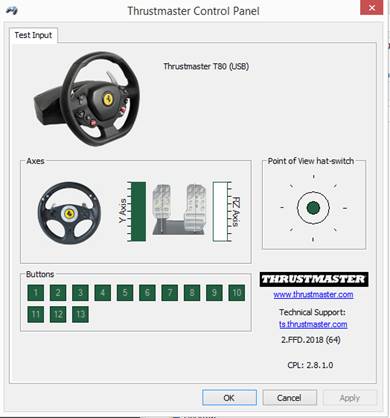
Task: Click button indicator number 10
Action: pyautogui.click(x=237, y=293)
